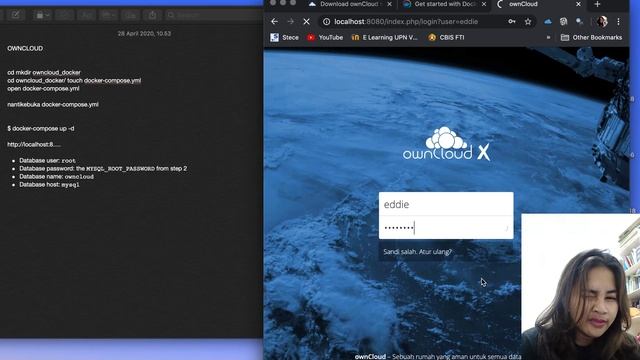Click 'Database user: root' bullet
This screenshot has width=640, height=360.
[x=47, y=161]
